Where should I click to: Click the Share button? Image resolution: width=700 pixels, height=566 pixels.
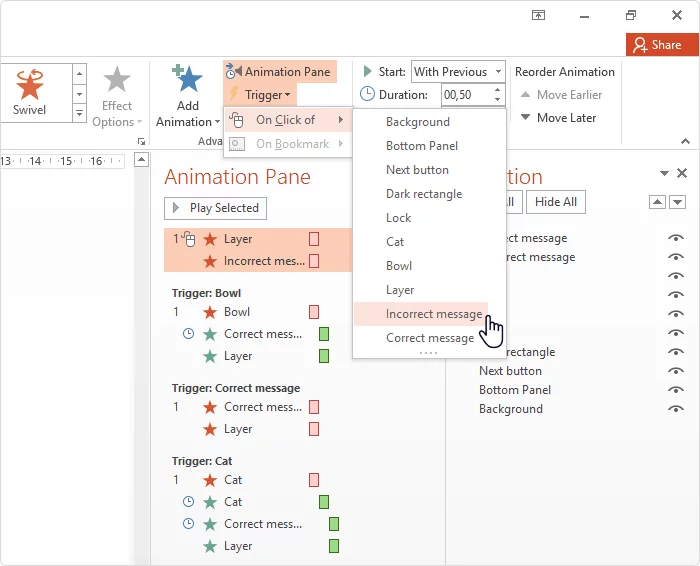[662, 45]
